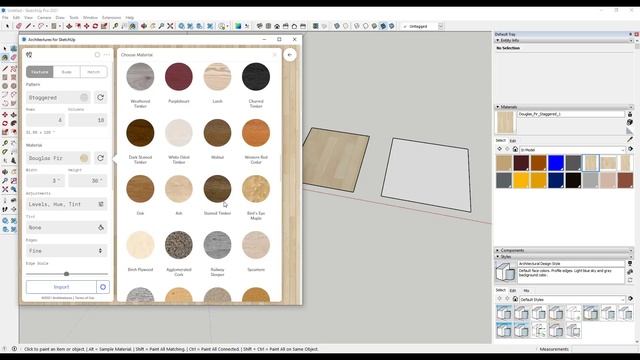Open the Terms of Use link
Image resolution: width=640 pixels, height=360 pixels.
coord(84,298)
